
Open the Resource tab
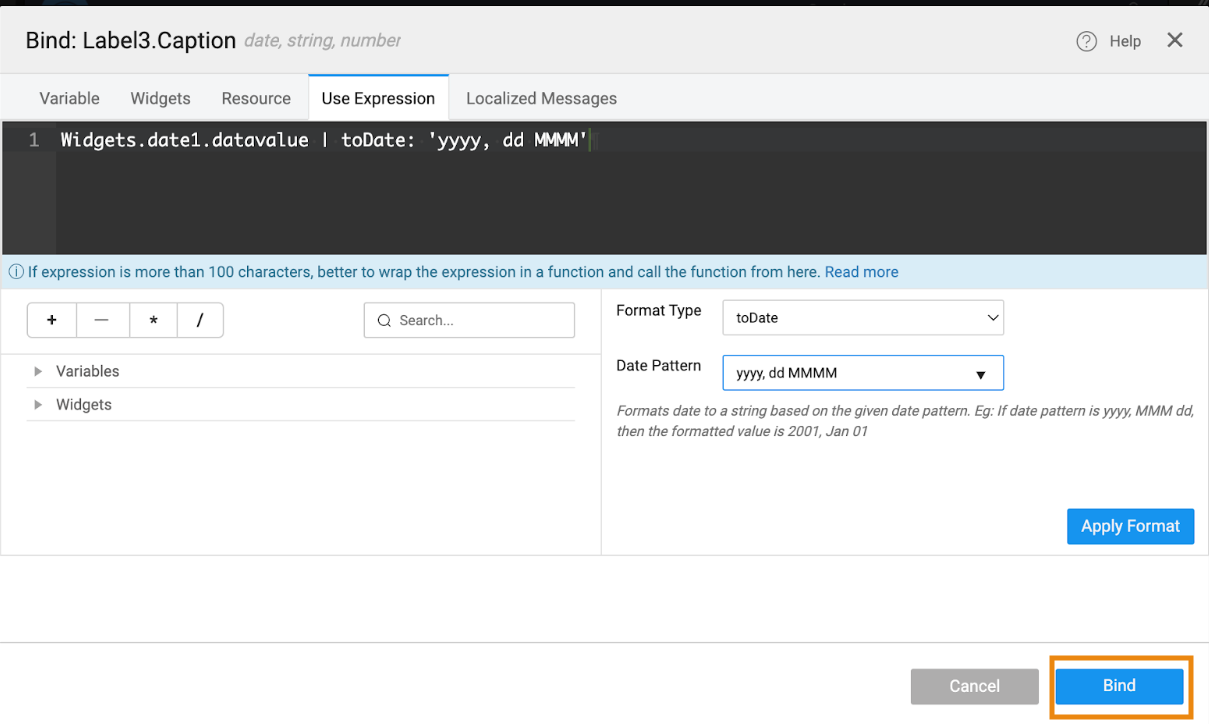(255, 98)
